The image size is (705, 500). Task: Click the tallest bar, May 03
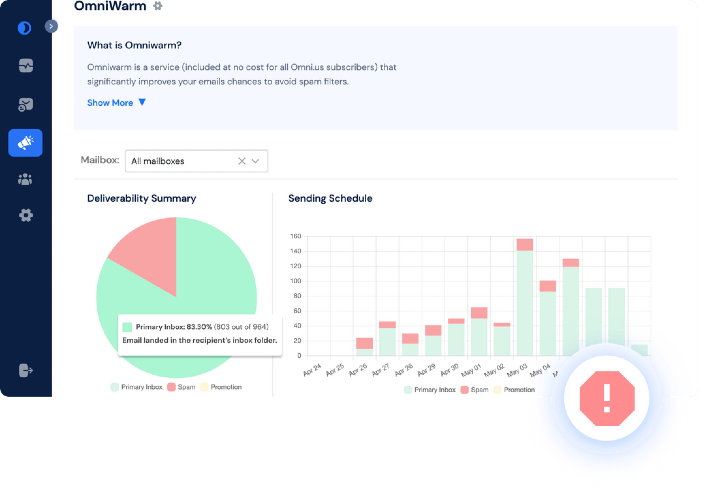525,297
